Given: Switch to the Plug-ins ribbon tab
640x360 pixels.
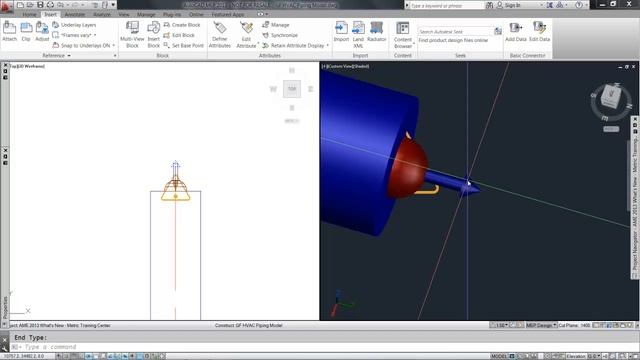Looking at the screenshot, I should (172, 14).
